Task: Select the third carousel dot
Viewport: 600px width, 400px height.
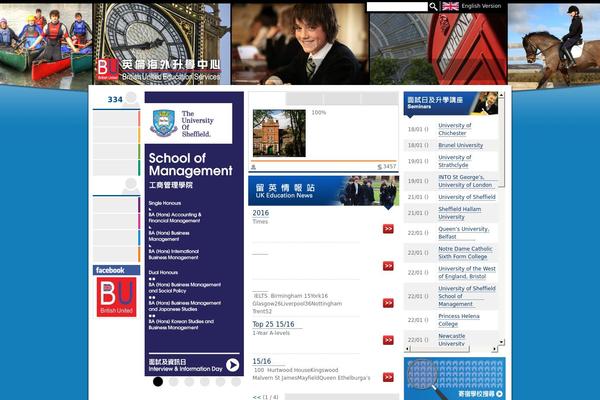Action: [189, 382]
